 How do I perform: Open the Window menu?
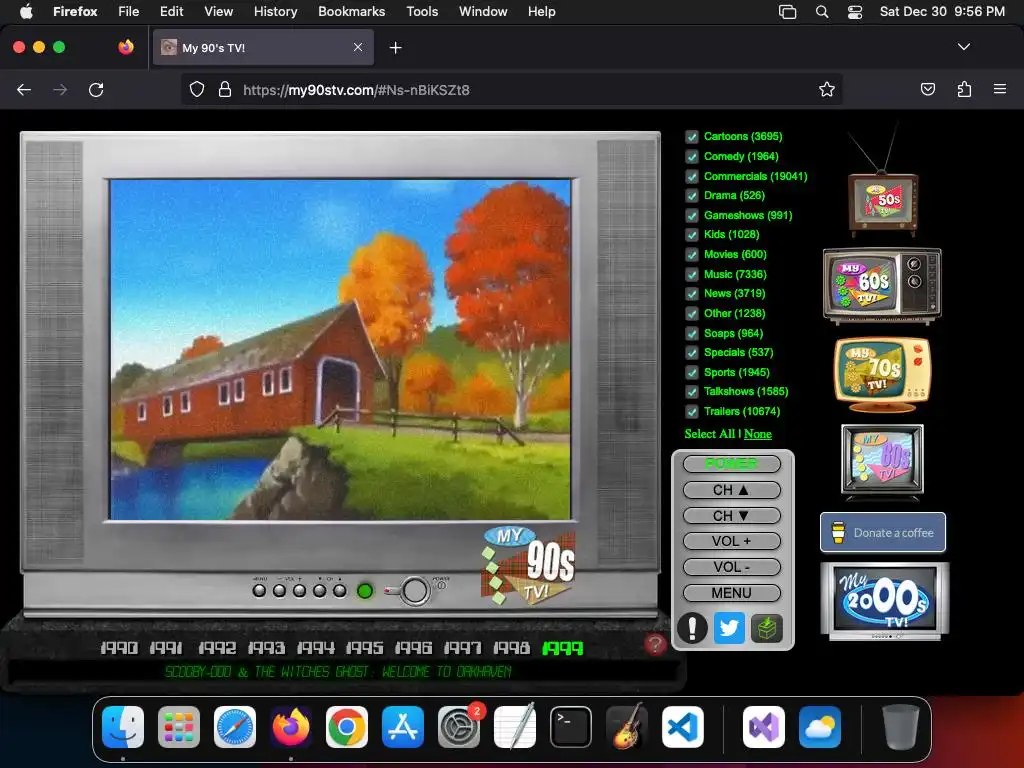(483, 11)
